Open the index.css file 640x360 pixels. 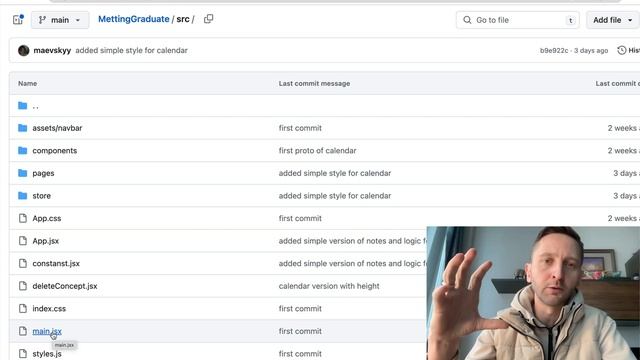(49, 309)
